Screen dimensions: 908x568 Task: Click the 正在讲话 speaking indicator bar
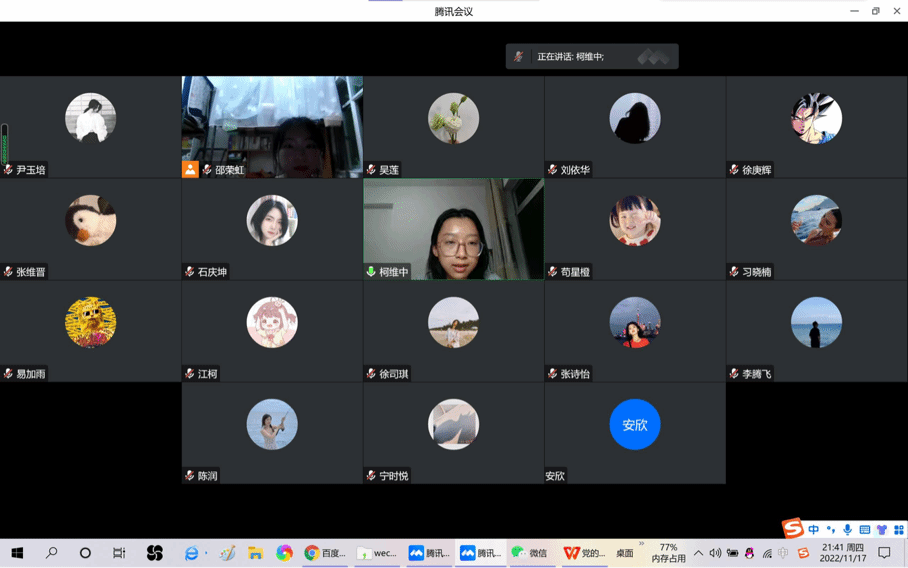pyautogui.click(x=591, y=57)
